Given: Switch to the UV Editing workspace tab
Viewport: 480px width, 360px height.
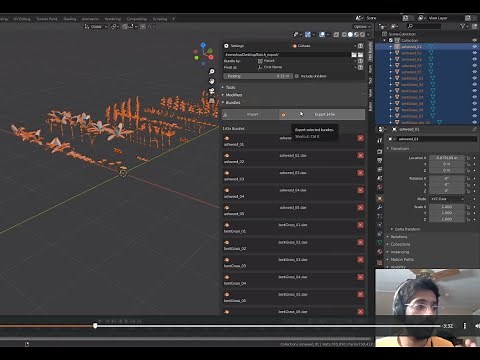Looking at the screenshot, I should pos(22,19).
